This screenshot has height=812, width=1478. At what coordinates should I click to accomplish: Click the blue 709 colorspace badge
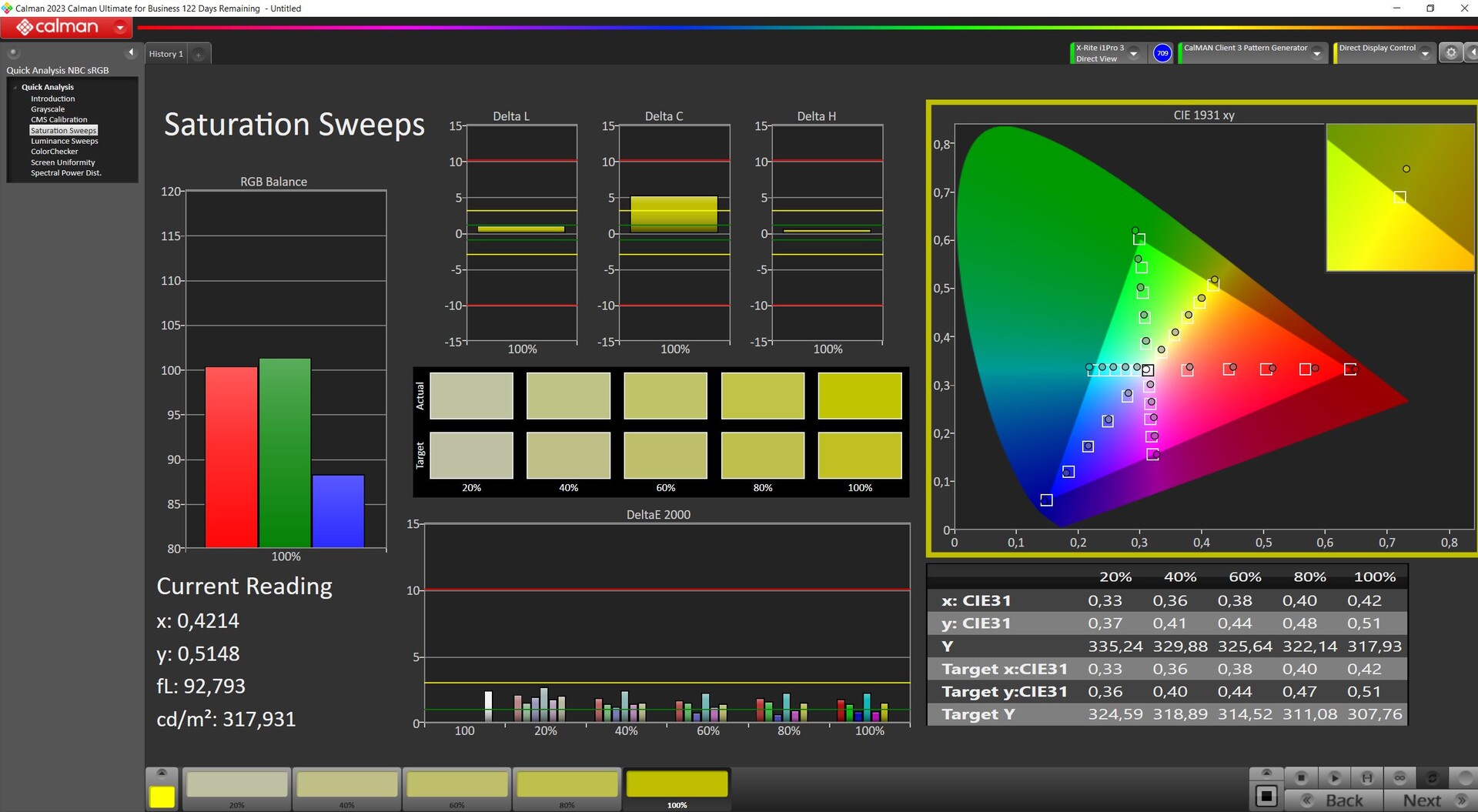click(x=1162, y=53)
